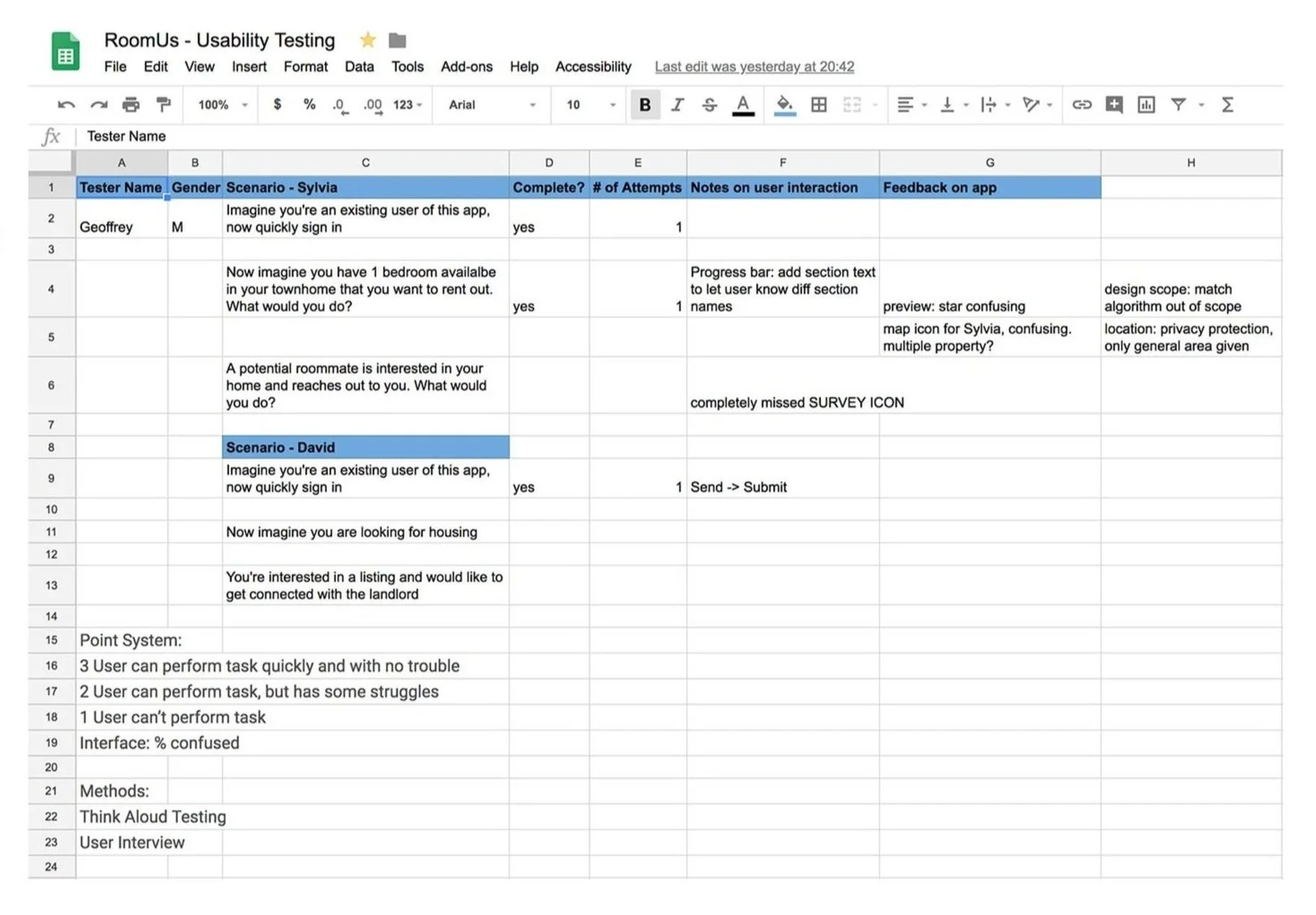Select column C header

pyautogui.click(x=366, y=163)
